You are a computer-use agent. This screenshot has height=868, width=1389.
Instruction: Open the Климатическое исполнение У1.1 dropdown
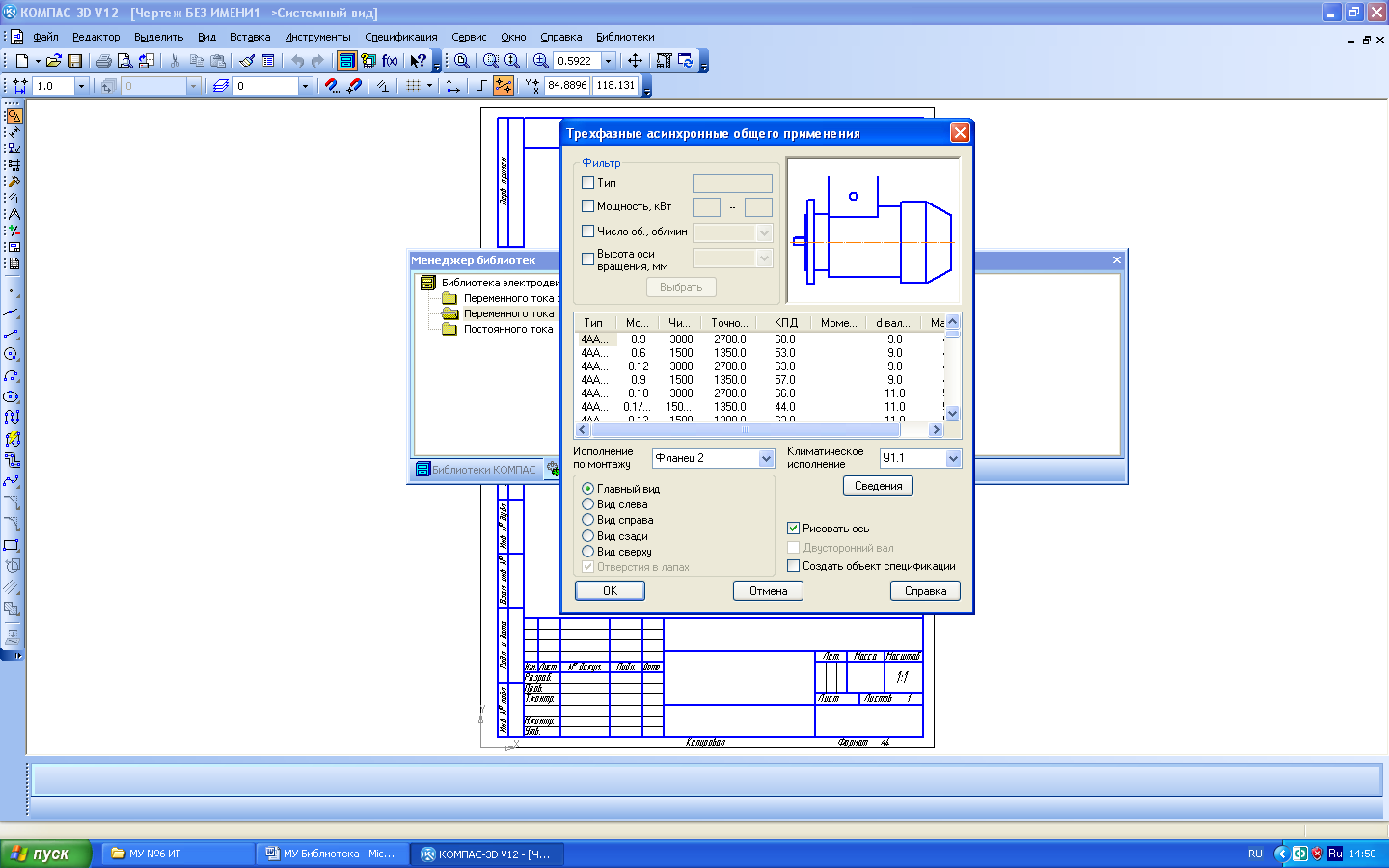[x=953, y=458]
